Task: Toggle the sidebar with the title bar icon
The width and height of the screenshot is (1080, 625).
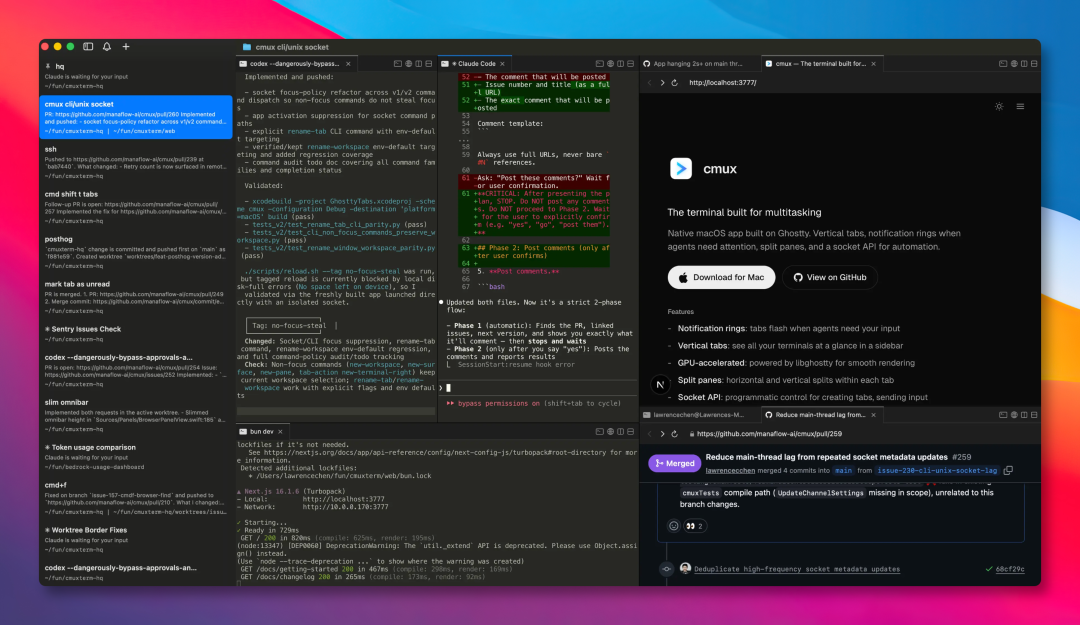Action: coord(88,47)
